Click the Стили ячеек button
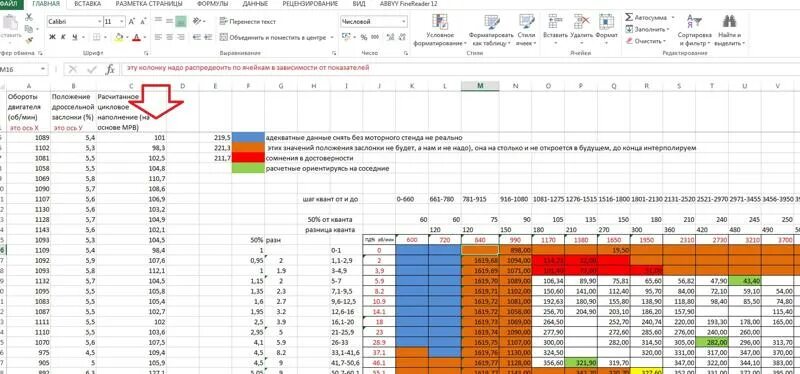800x374 pixels. pyautogui.click(x=526, y=29)
